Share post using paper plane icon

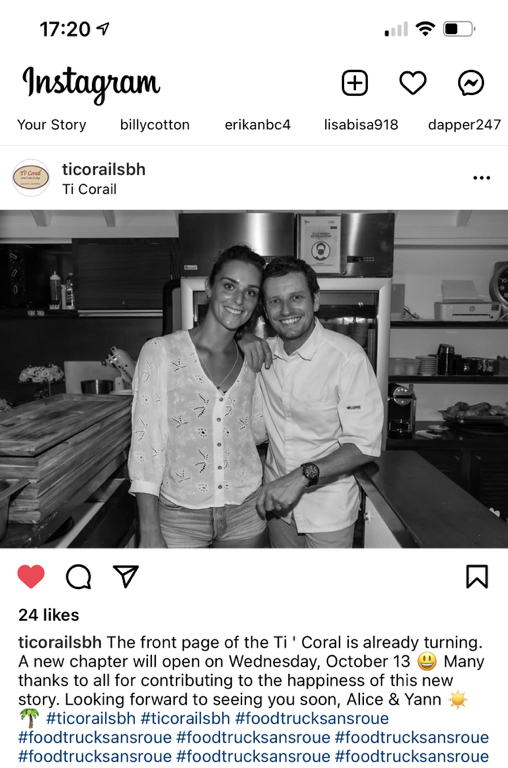[x=126, y=576]
